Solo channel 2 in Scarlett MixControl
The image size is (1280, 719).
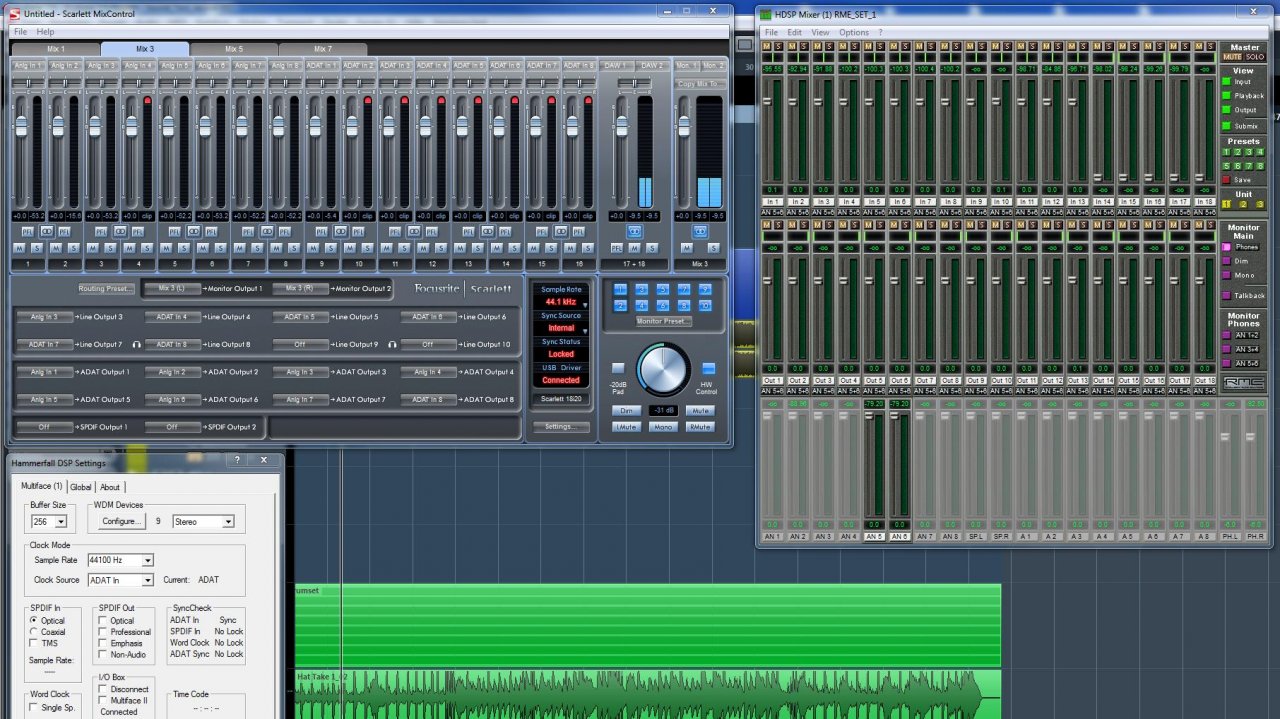pos(74,248)
